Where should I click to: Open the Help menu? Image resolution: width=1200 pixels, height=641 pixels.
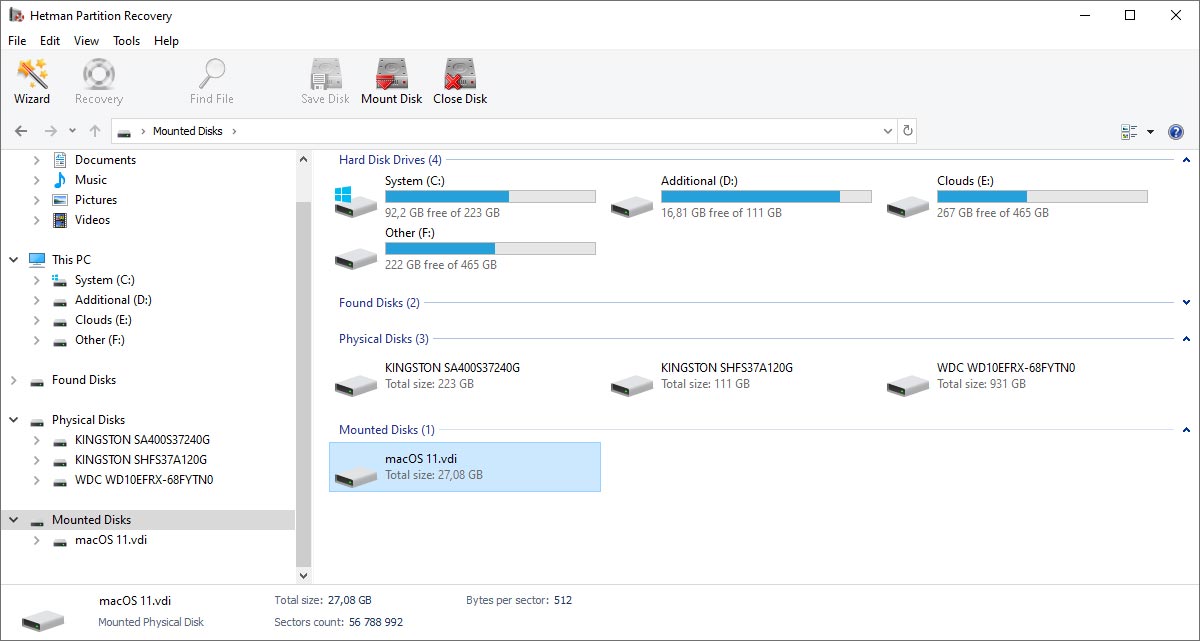[167, 41]
